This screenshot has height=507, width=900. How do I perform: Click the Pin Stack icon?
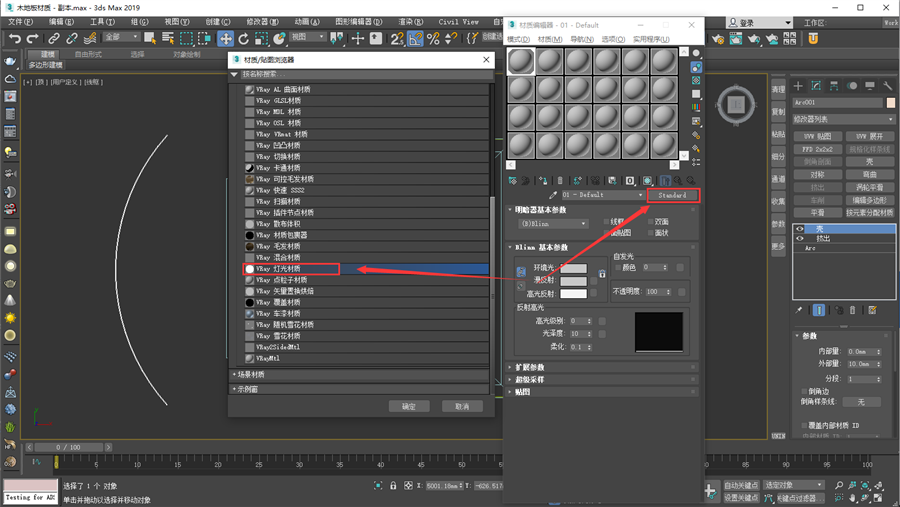[798, 310]
